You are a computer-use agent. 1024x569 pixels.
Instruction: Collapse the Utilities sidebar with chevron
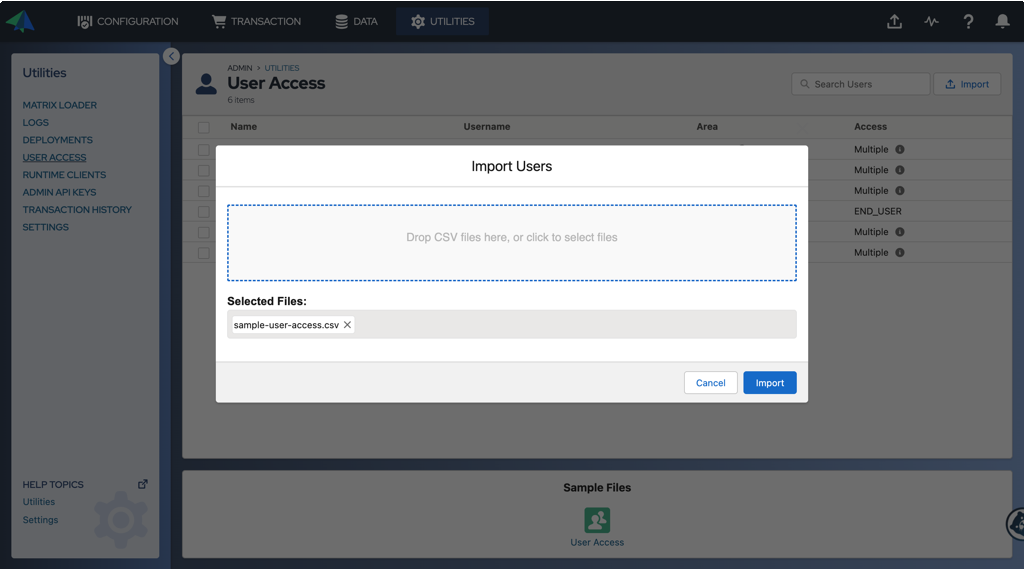(171, 56)
